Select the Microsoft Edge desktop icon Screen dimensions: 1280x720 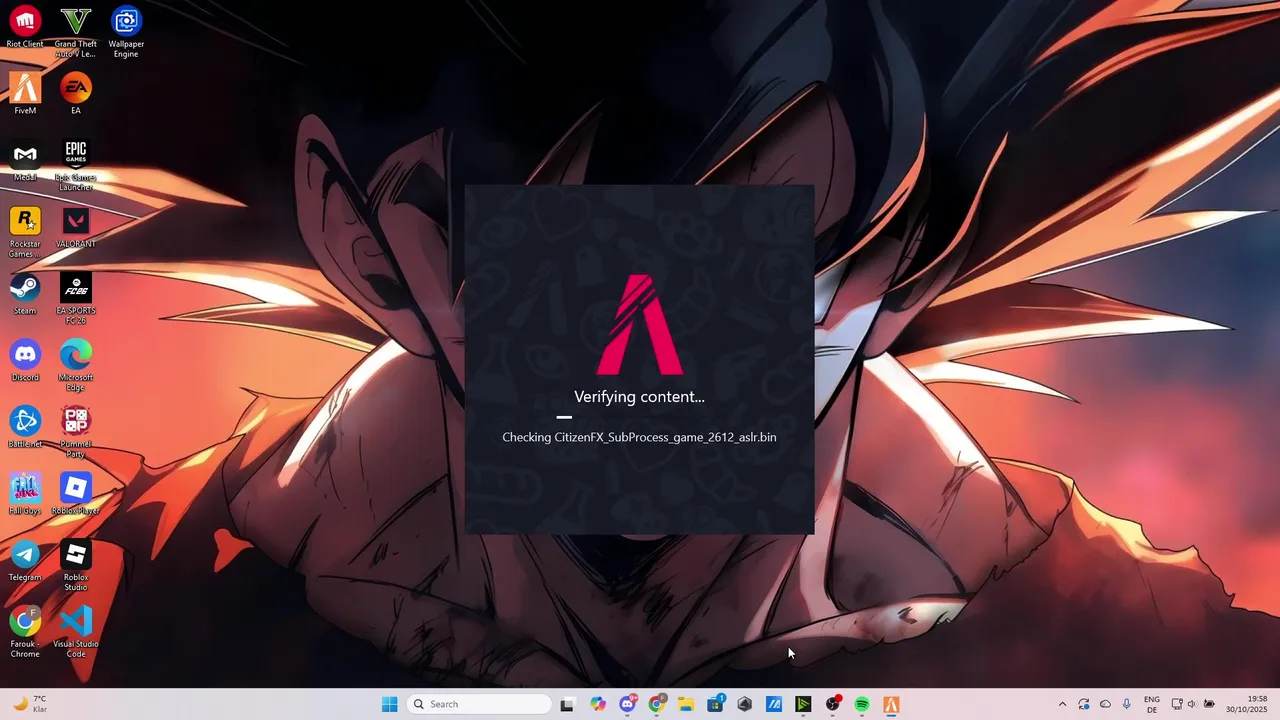76,365
